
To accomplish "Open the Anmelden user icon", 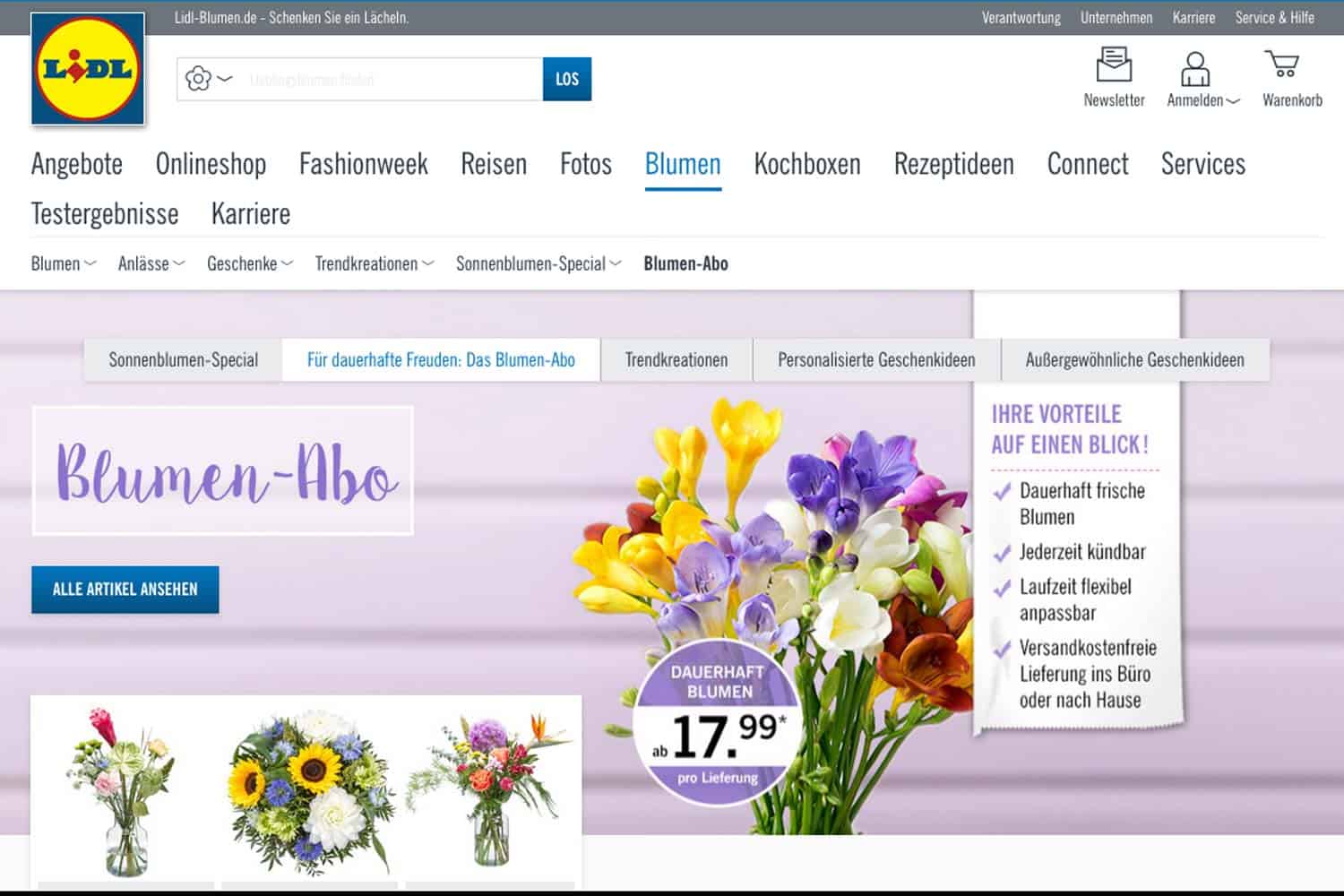I will tap(1195, 68).
